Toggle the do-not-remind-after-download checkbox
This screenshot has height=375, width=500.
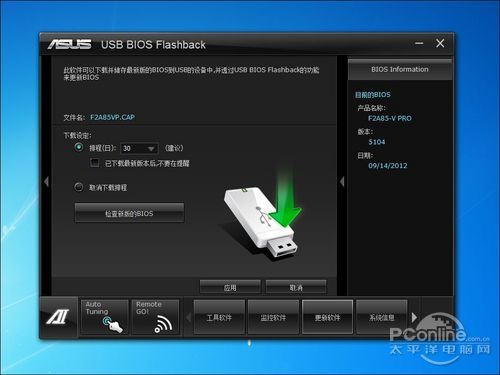[x=95, y=163]
